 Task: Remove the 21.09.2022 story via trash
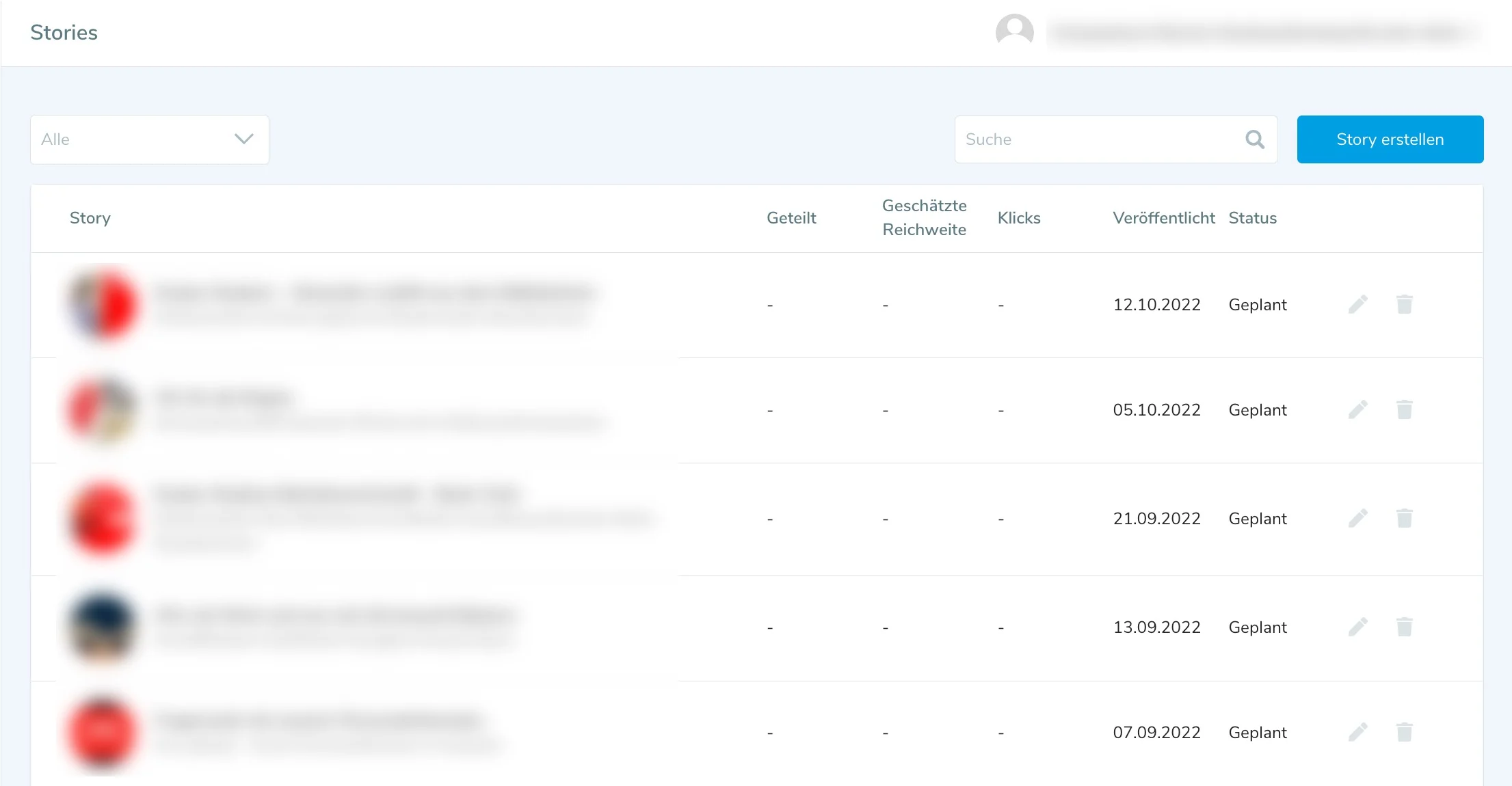[1404, 519]
